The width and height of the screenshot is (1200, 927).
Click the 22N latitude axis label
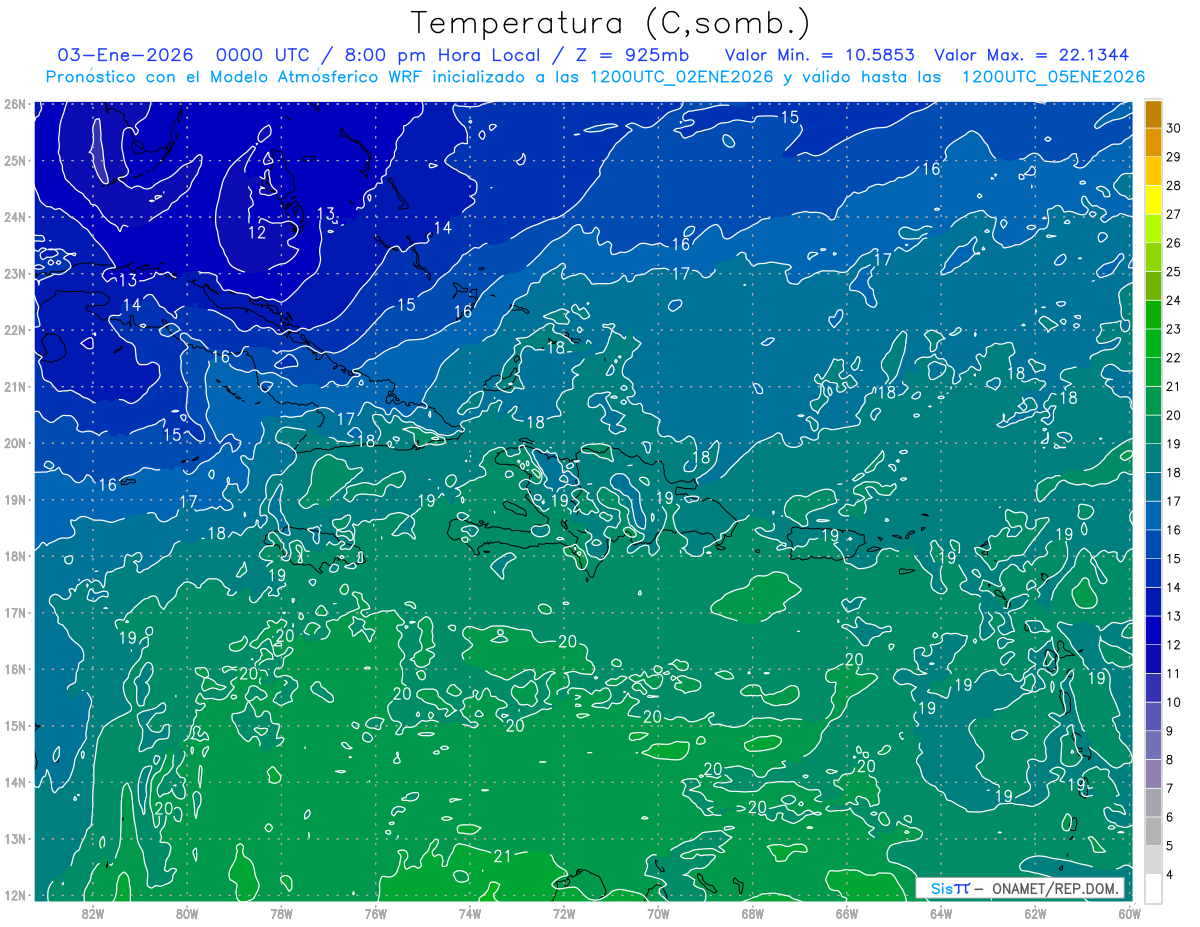(14, 330)
